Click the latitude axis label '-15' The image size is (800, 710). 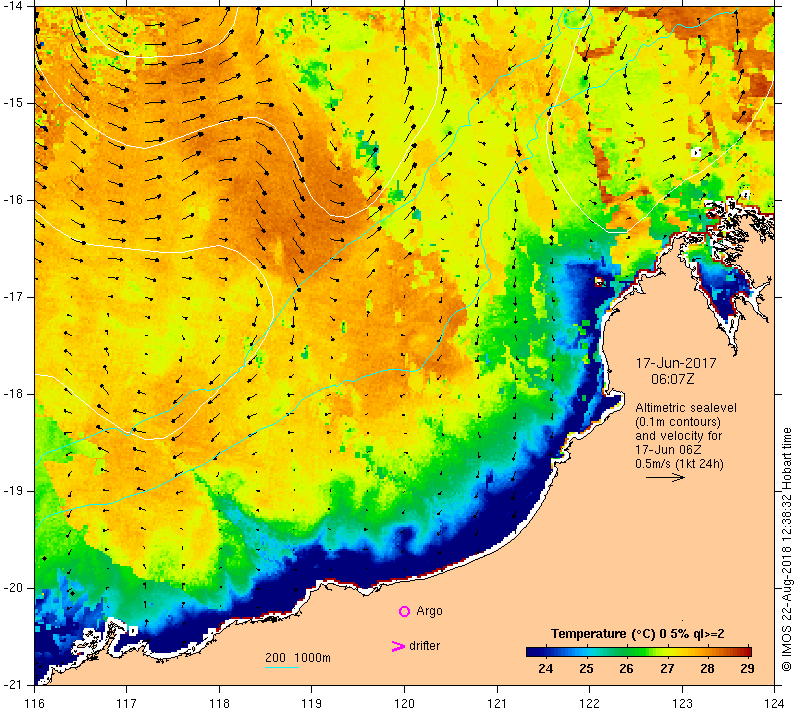(x=12, y=103)
